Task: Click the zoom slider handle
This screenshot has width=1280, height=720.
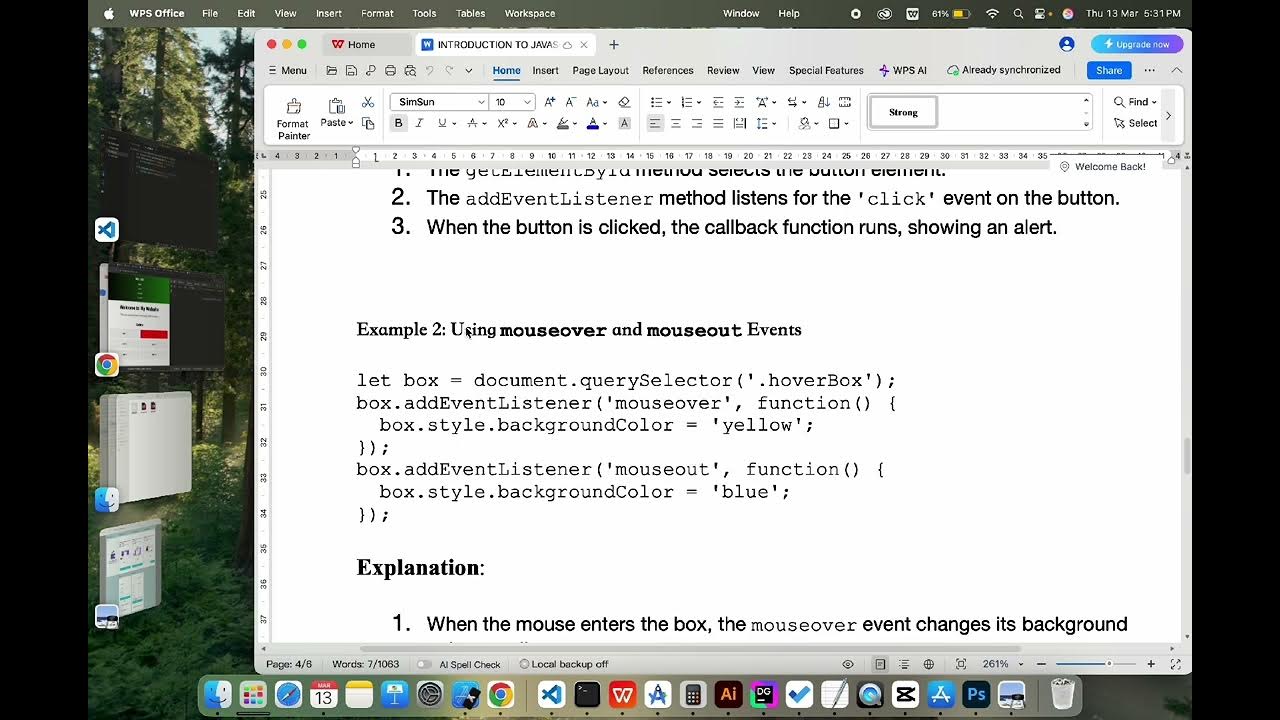Action: coord(1108,664)
